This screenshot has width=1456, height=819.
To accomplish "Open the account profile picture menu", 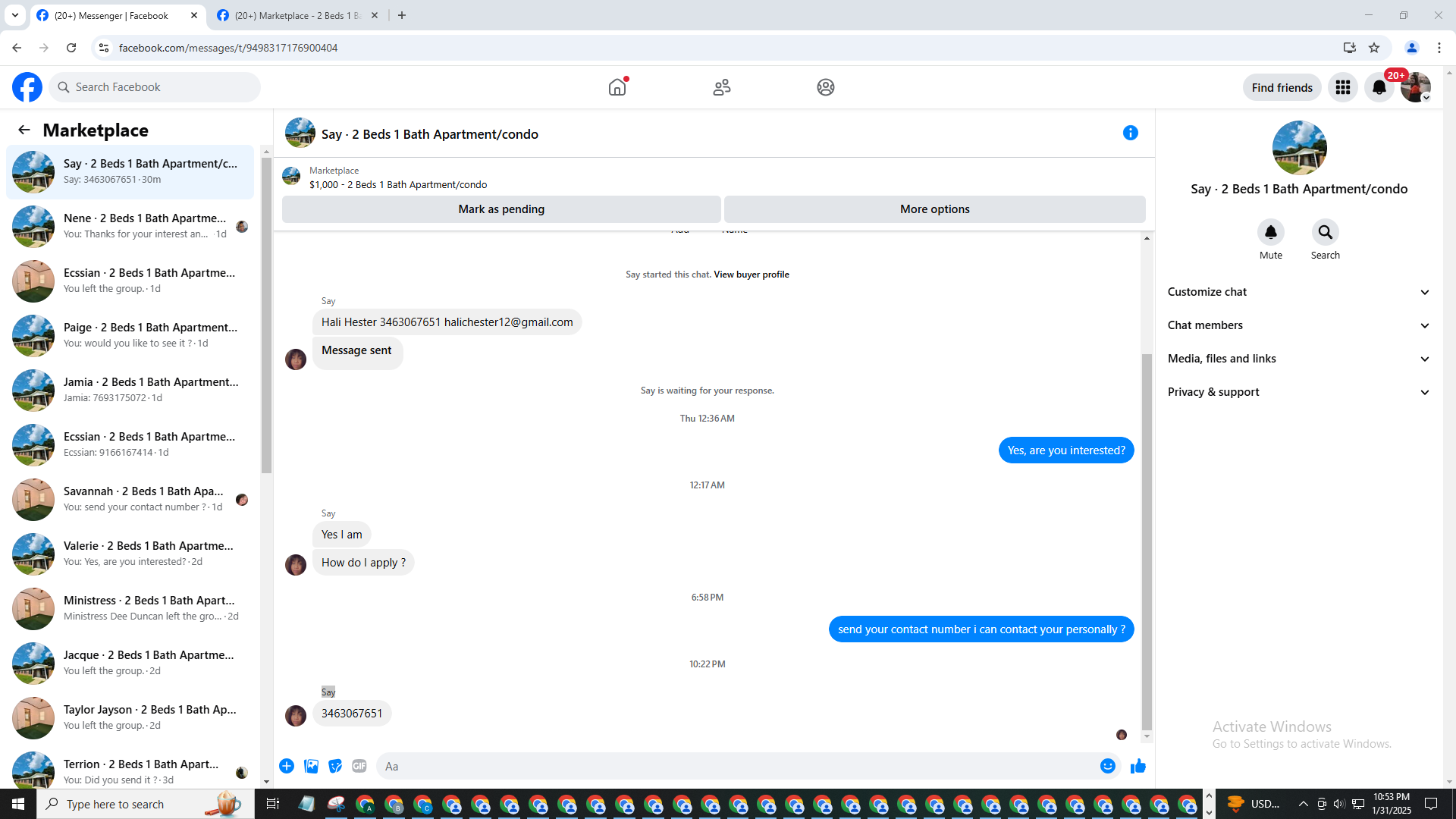I will tap(1416, 87).
